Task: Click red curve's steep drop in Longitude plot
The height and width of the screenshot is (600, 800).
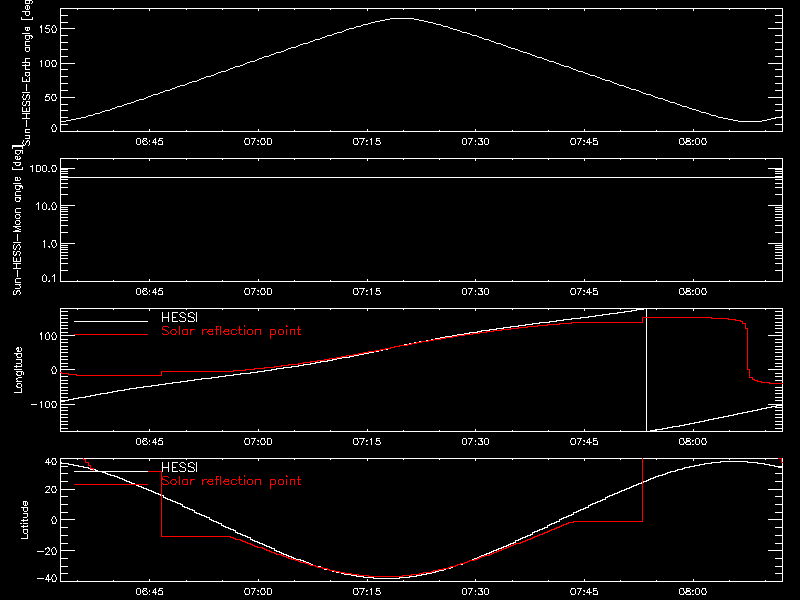Action: (x=747, y=349)
